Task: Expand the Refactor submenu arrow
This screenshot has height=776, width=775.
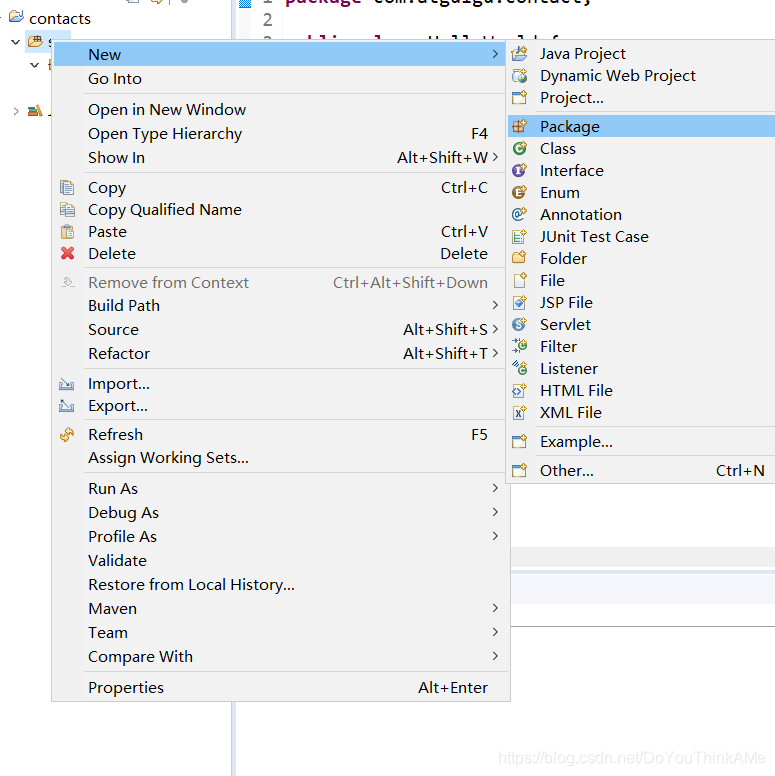Action: [x=495, y=353]
